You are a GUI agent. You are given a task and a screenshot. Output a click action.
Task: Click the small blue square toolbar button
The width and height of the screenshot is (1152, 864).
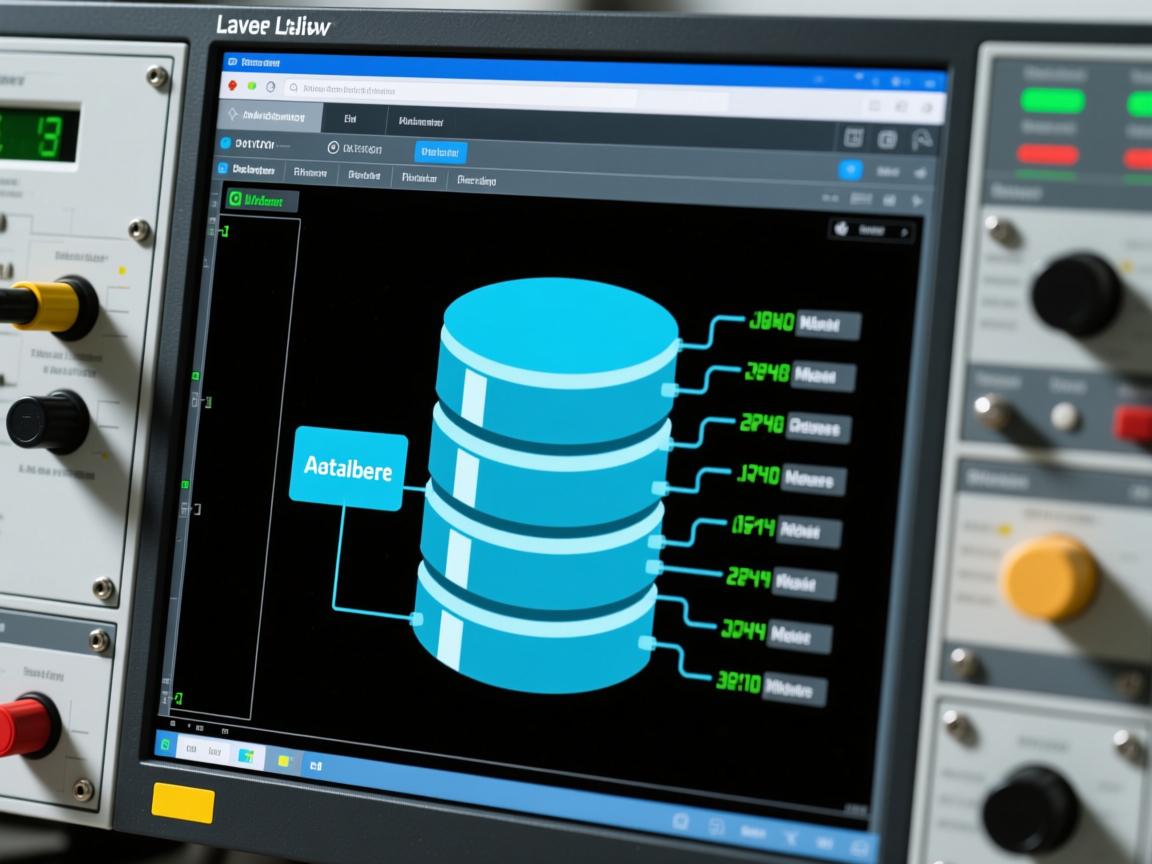click(850, 170)
